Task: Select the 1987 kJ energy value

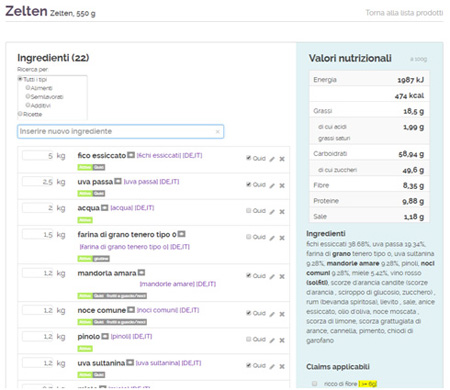Action: pyautogui.click(x=411, y=80)
